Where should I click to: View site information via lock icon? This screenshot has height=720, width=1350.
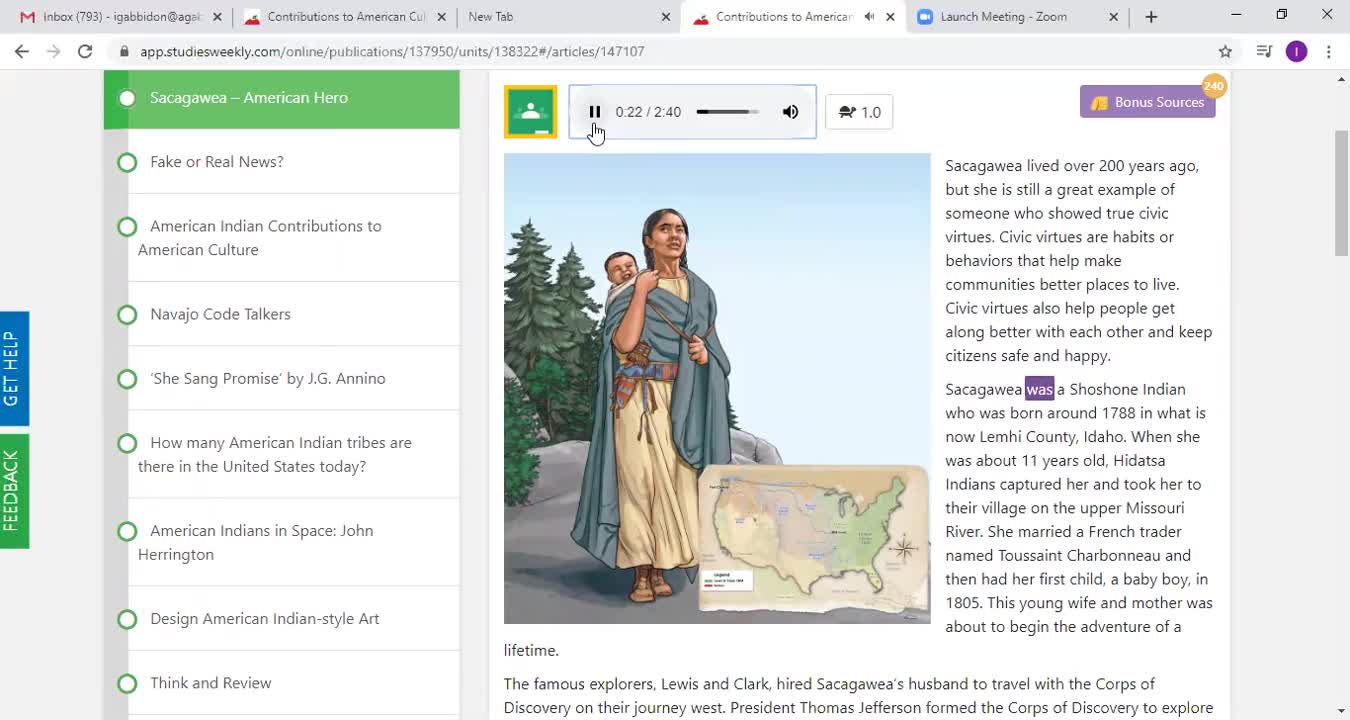coord(124,52)
